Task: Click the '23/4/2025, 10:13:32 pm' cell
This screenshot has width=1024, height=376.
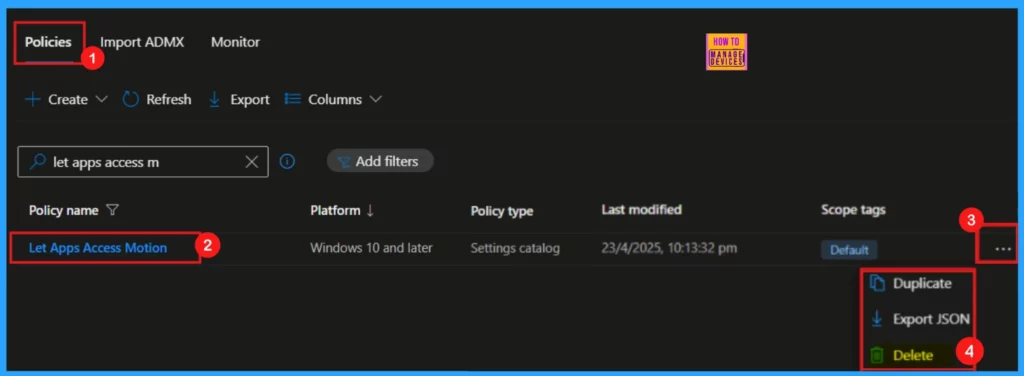Action: tap(670, 248)
